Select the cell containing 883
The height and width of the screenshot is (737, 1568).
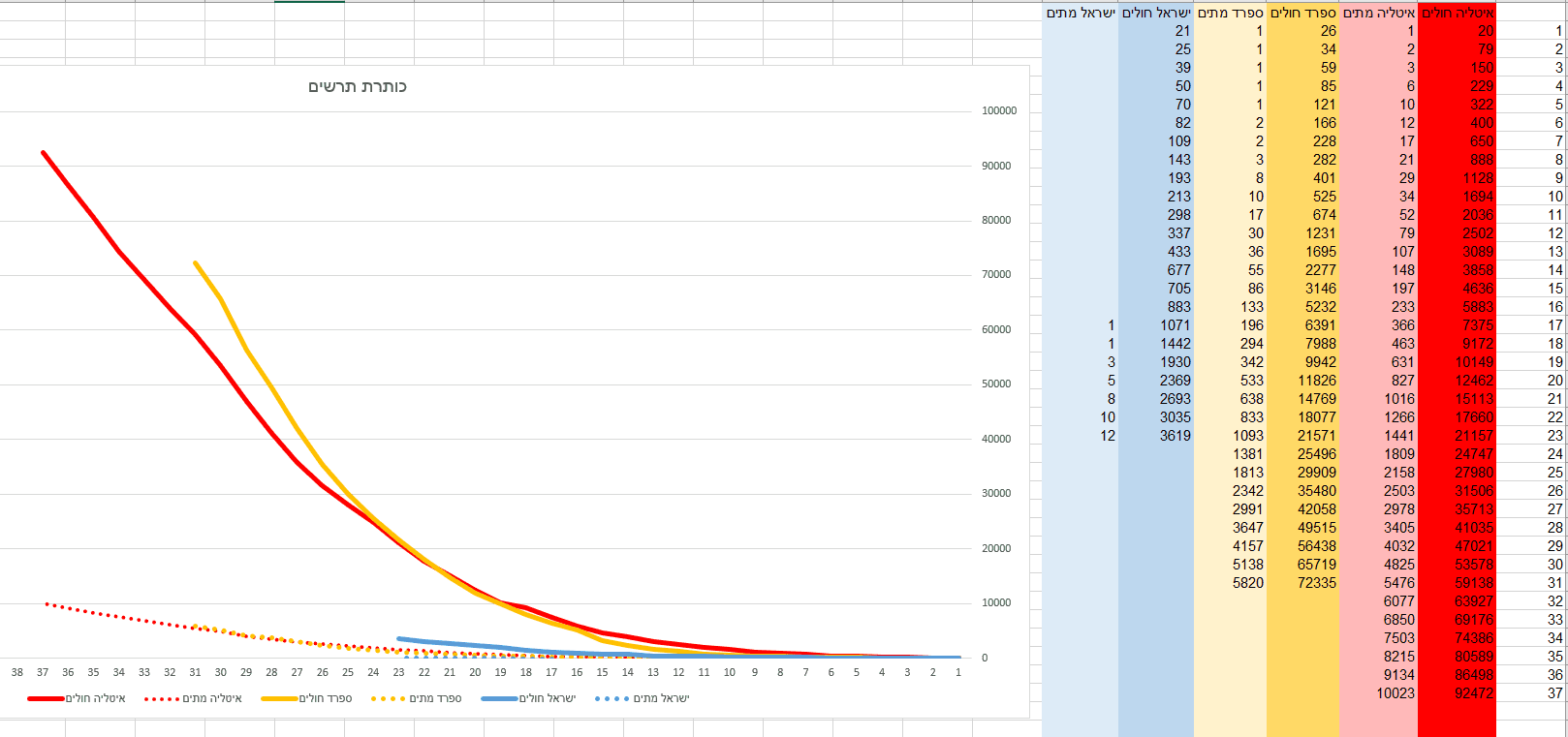tap(1156, 307)
